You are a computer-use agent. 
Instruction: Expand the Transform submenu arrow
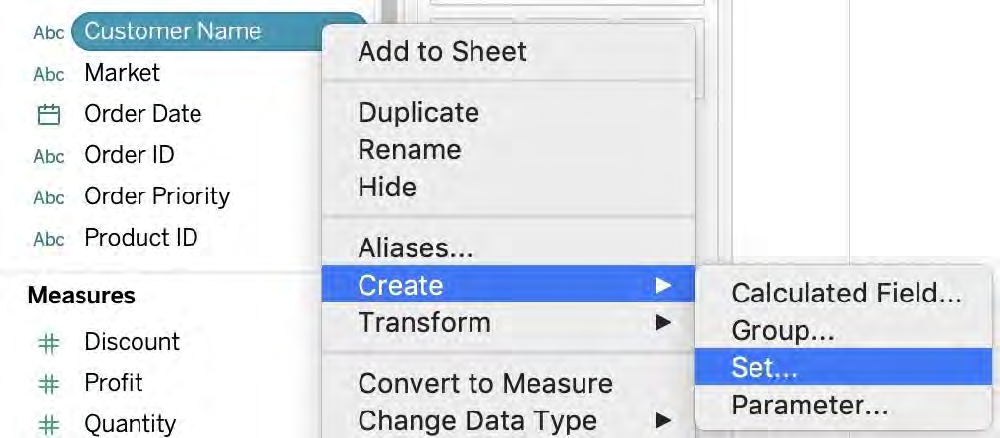[x=663, y=323]
